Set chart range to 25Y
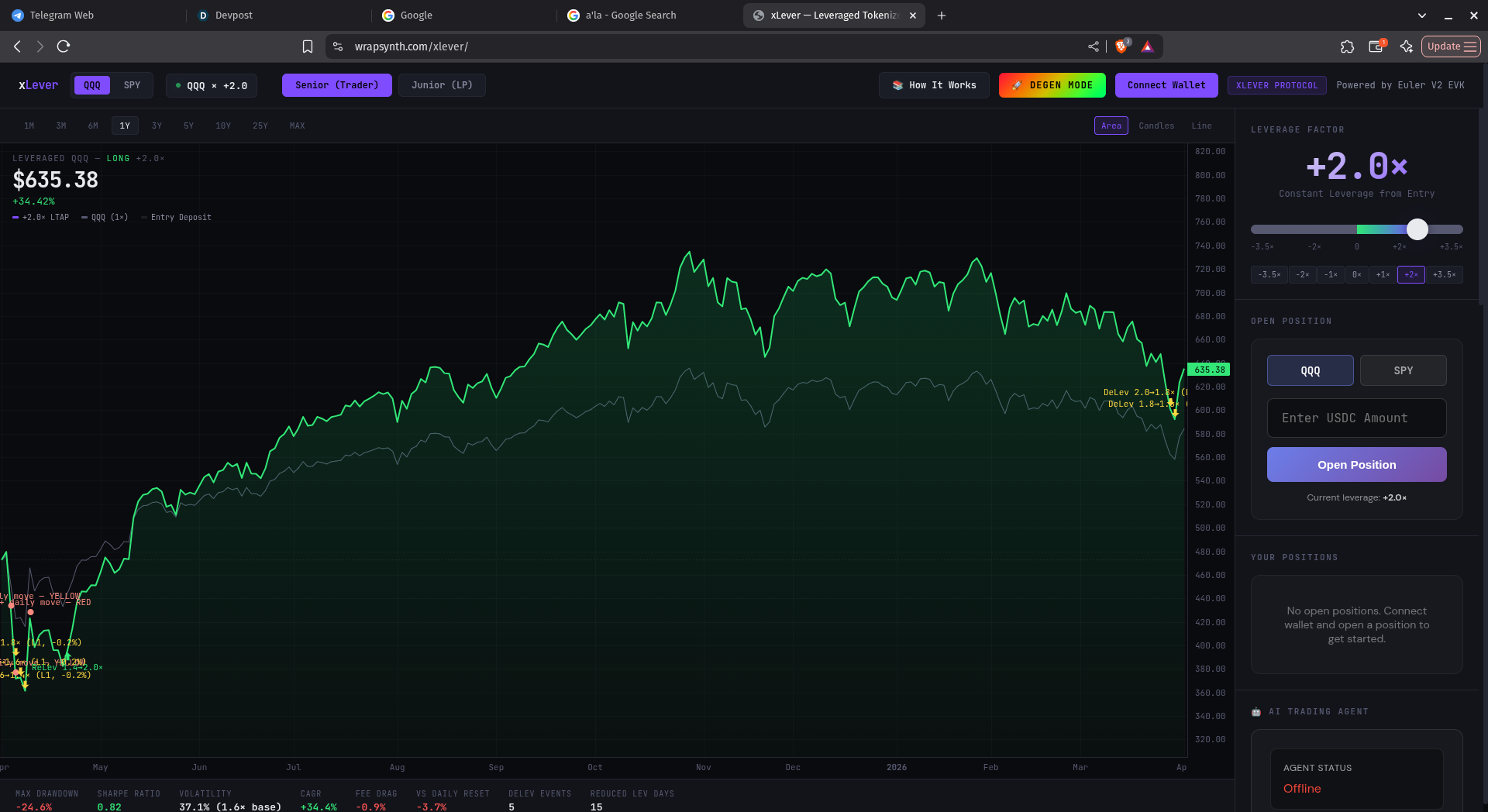The height and width of the screenshot is (812, 1488). tap(260, 126)
